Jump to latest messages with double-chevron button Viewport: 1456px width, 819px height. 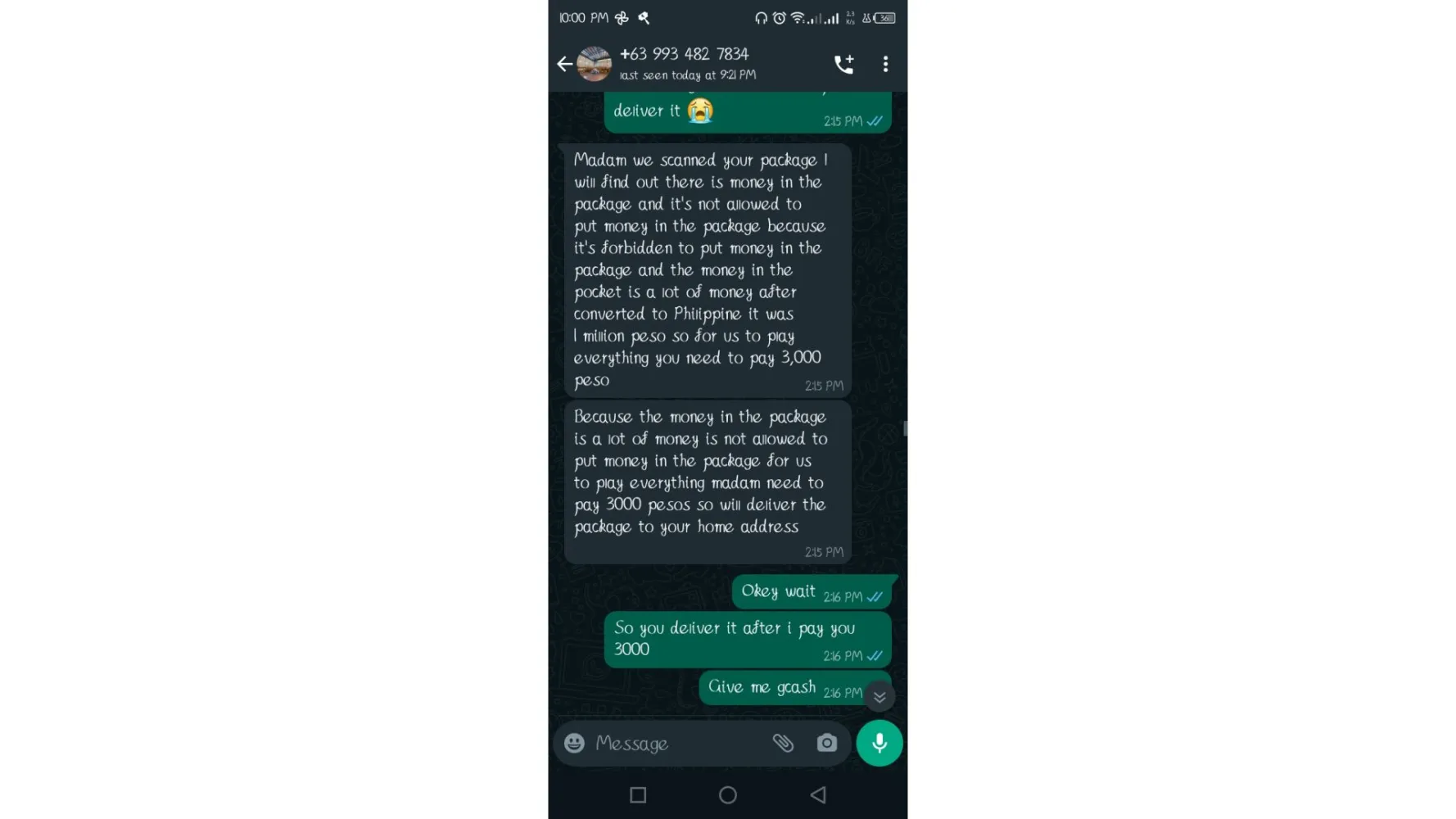pyautogui.click(x=879, y=697)
